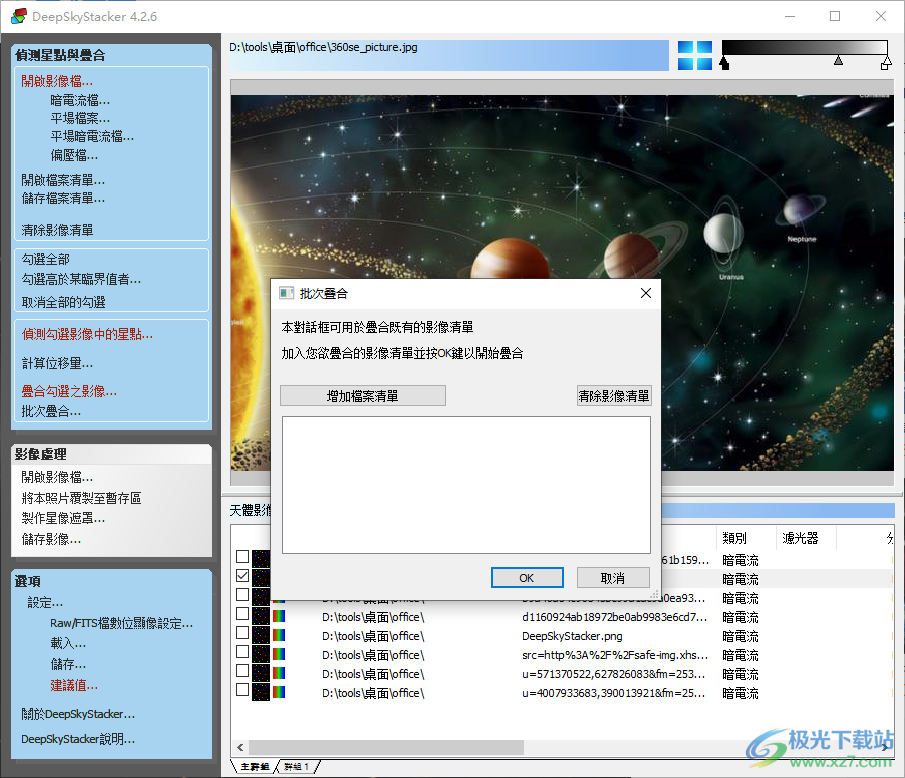Click RGB icon in the u=571370522 row

click(279, 674)
